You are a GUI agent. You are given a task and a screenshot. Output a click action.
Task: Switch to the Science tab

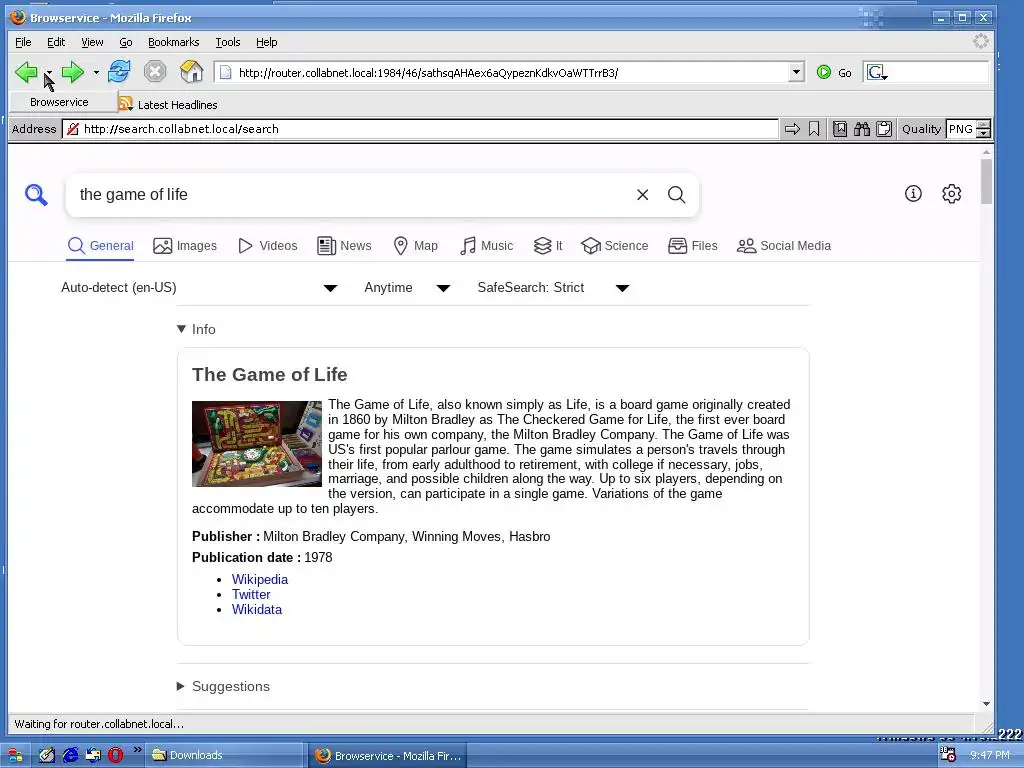(615, 246)
